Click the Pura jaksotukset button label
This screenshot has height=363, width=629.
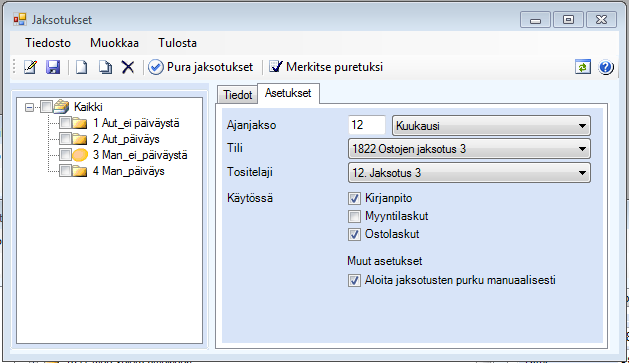click(x=210, y=67)
